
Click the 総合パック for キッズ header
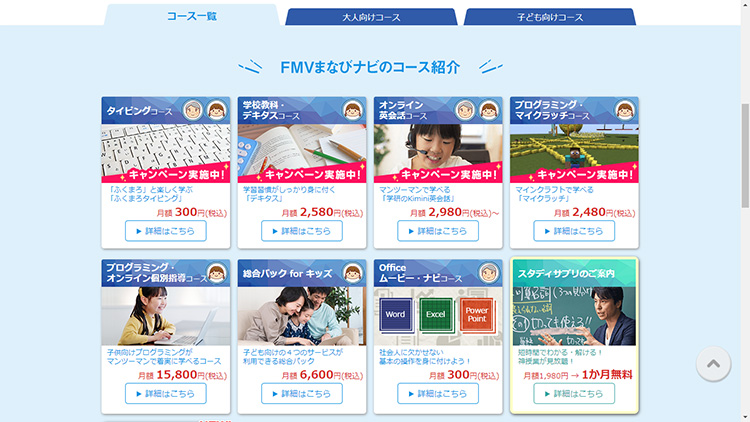(302, 273)
